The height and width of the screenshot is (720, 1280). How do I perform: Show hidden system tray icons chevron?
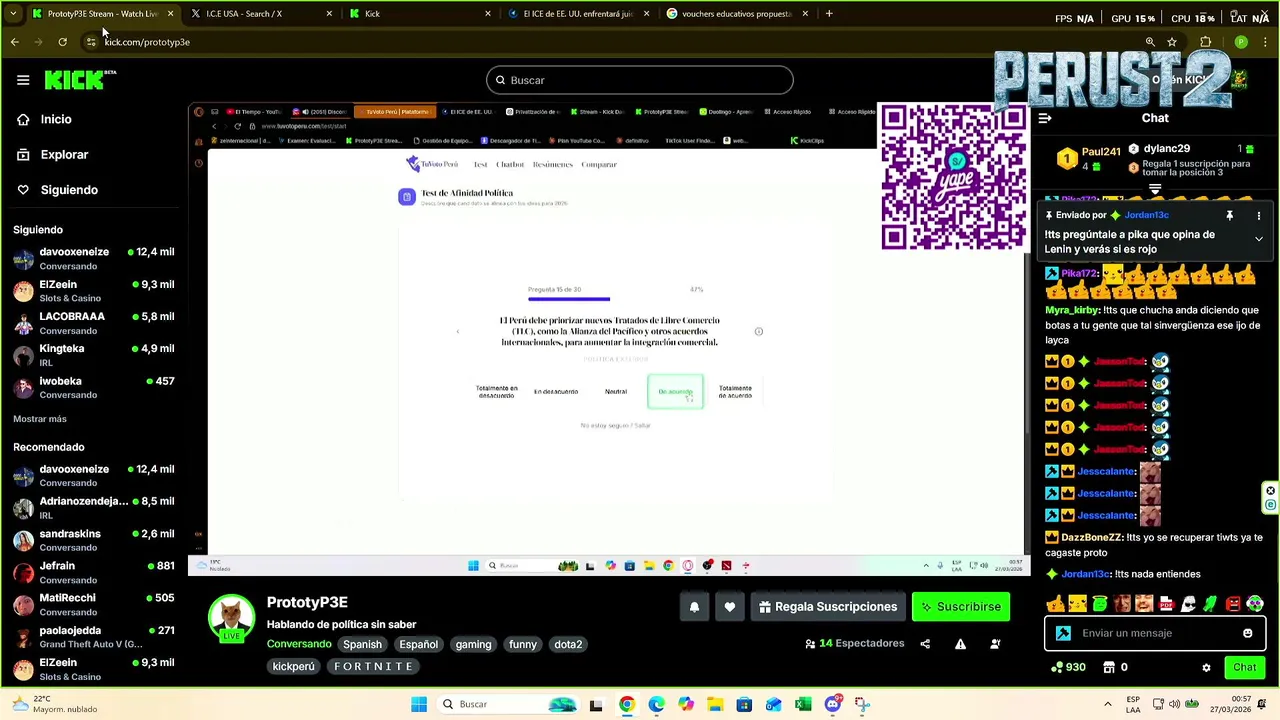tap(1107, 704)
